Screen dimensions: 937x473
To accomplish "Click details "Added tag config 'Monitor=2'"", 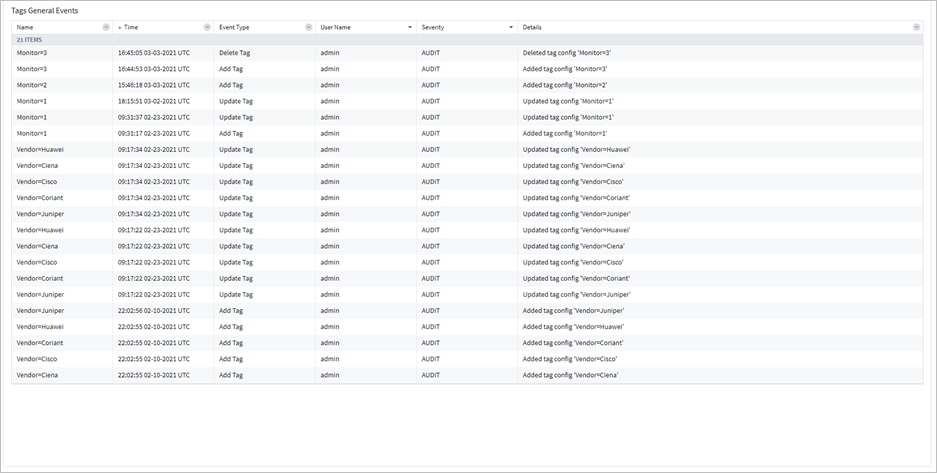I will coord(565,85).
